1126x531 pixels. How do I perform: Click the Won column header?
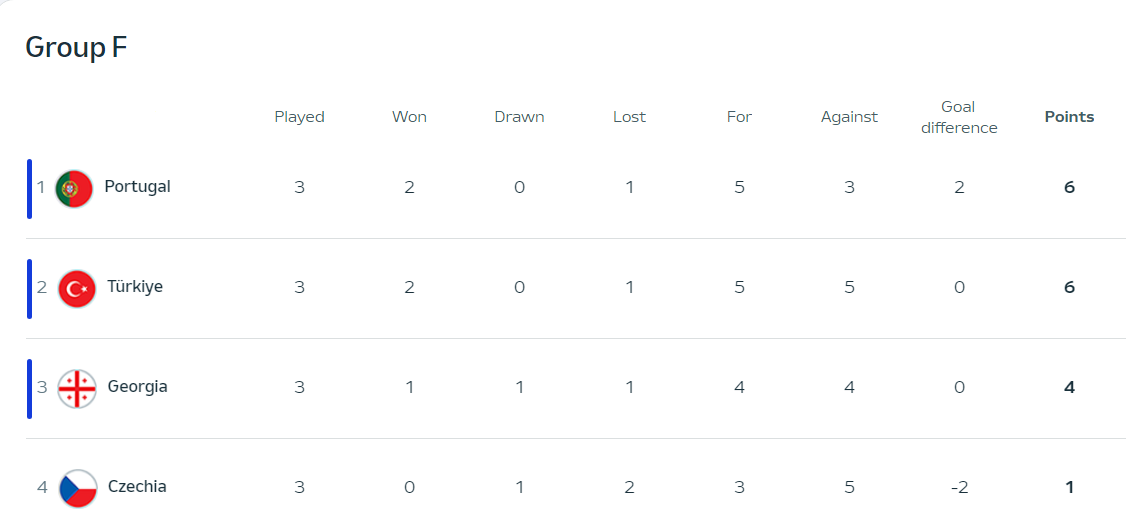[409, 117]
